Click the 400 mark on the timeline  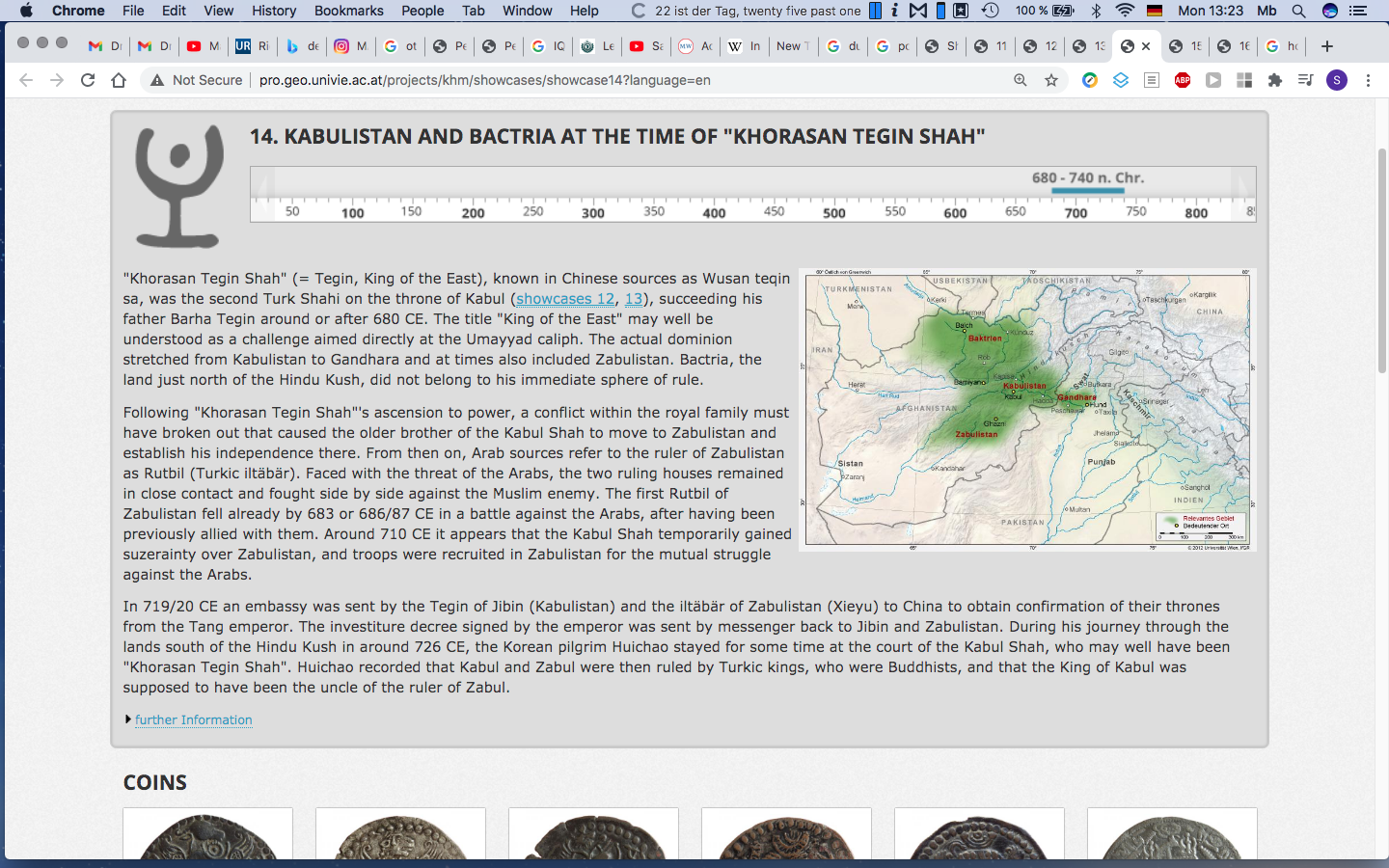(x=714, y=213)
